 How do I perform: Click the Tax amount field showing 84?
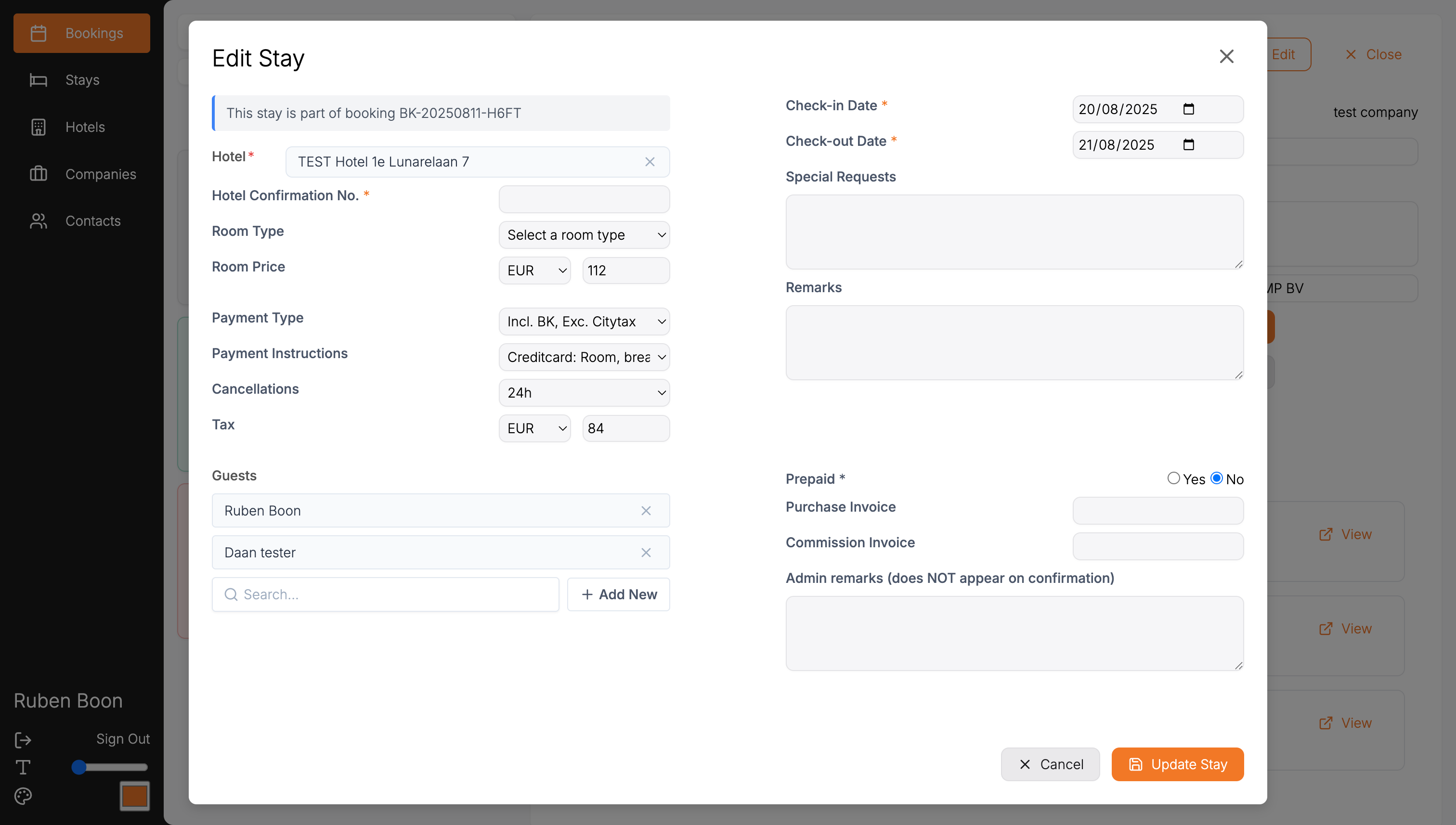click(x=626, y=429)
